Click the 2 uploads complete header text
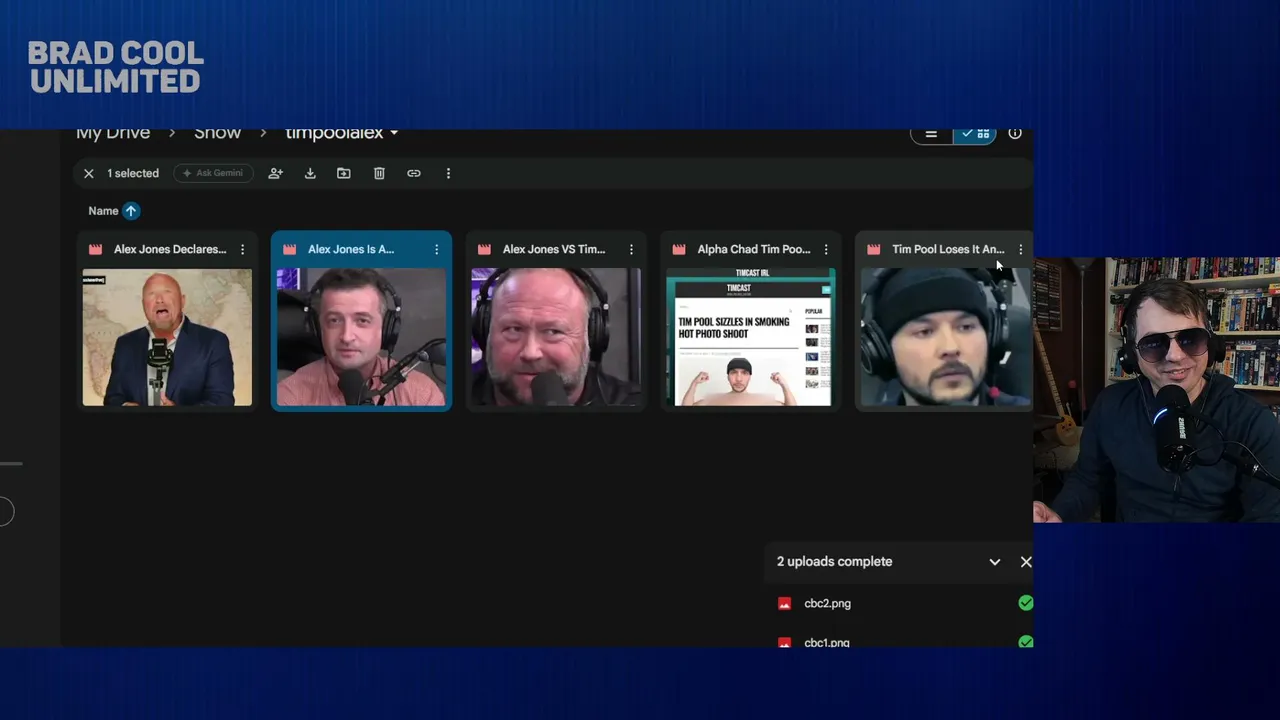 [835, 562]
